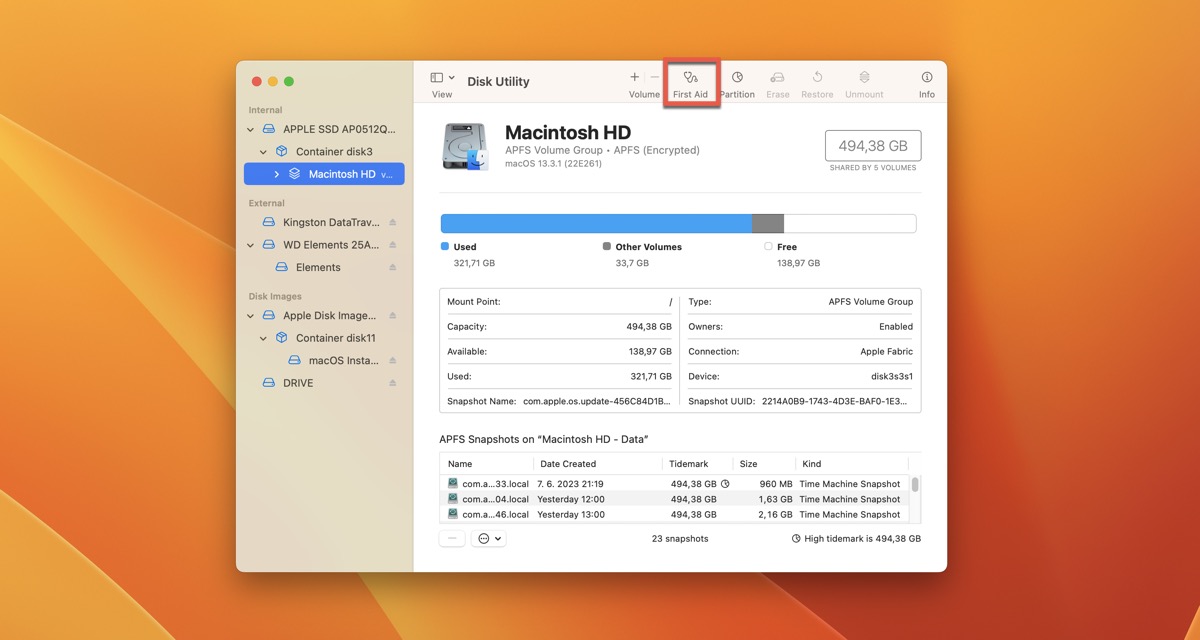Collapse the Container disk3 tree item

point(263,150)
